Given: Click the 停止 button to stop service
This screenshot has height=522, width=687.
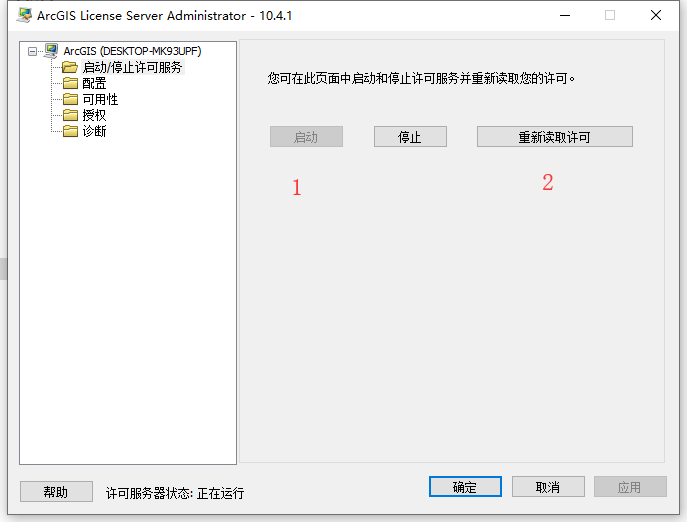Looking at the screenshot, I should (410, 137).
